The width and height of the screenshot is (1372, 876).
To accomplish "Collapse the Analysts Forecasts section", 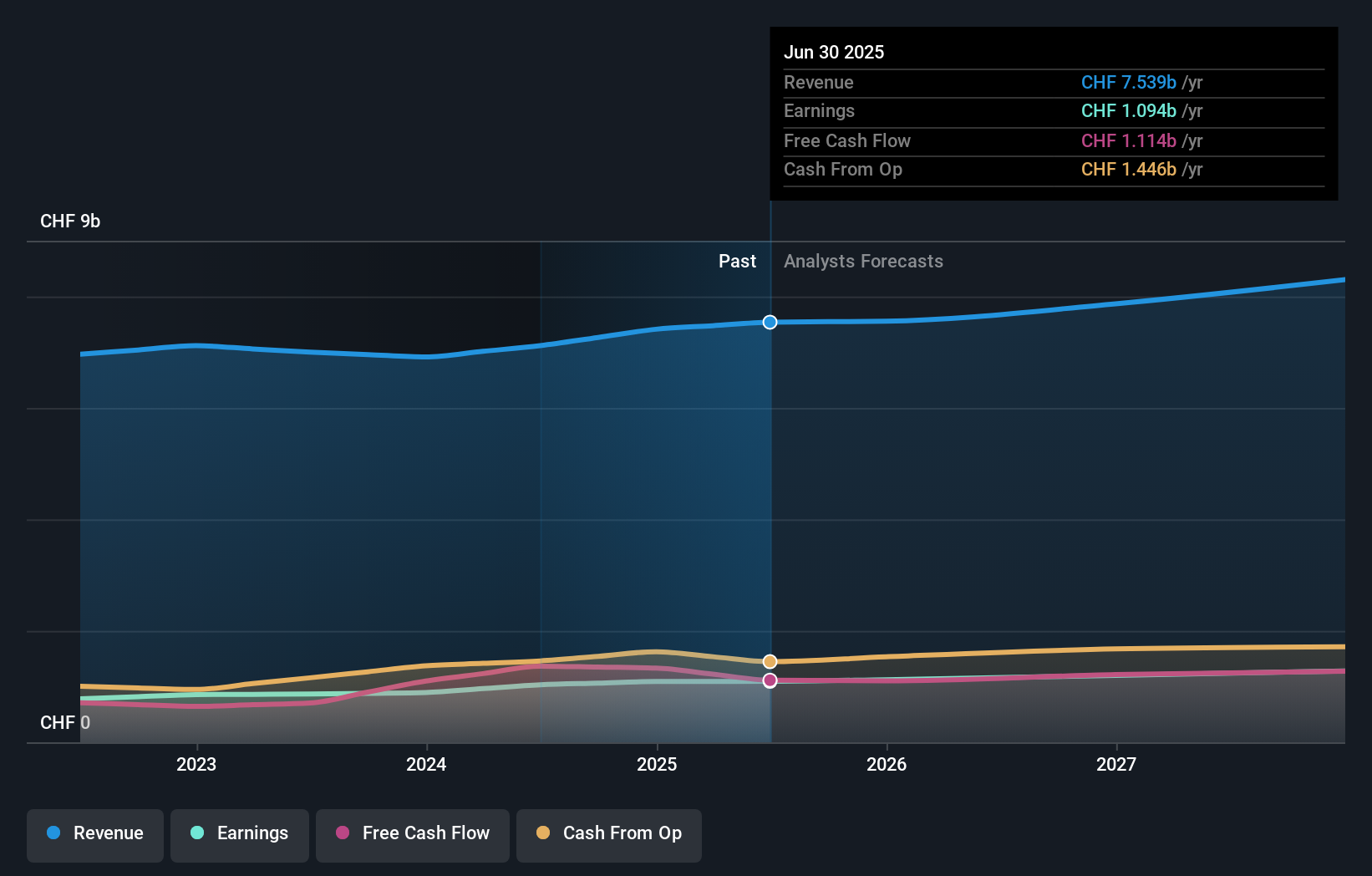I will pos(863,261).
